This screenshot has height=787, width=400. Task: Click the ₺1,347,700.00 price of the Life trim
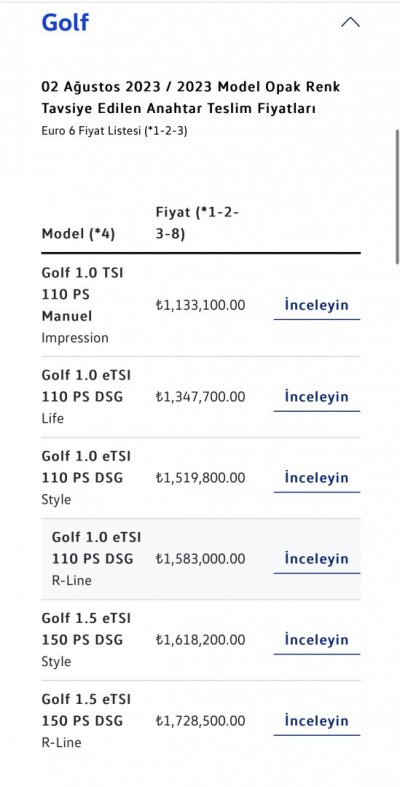tap(200, 397)
